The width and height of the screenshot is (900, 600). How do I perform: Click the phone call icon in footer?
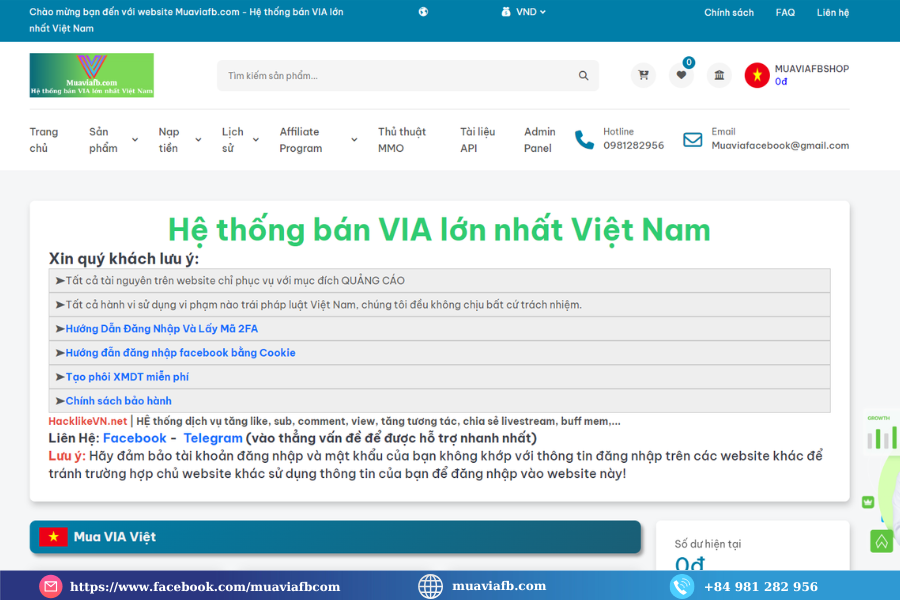point(682,586)
